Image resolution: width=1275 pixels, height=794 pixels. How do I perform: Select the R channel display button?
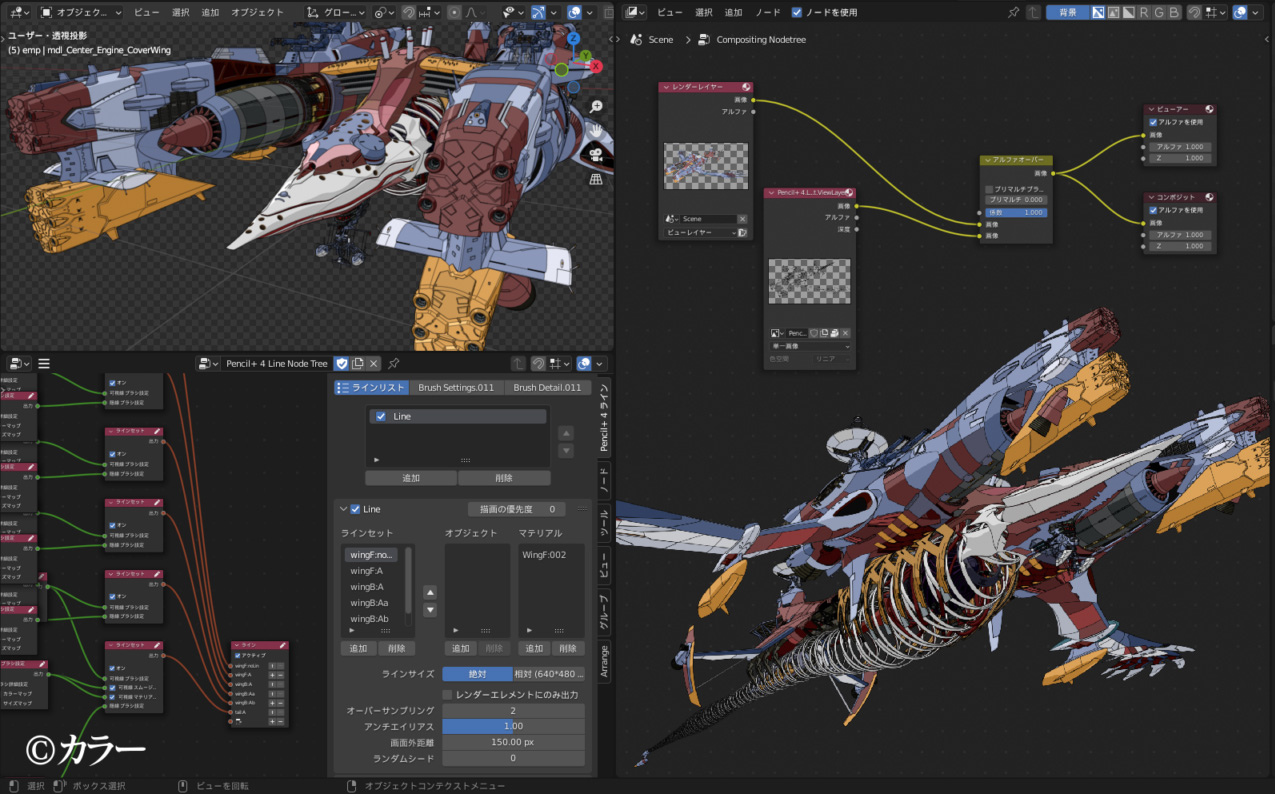click(x=1145, y=13)
